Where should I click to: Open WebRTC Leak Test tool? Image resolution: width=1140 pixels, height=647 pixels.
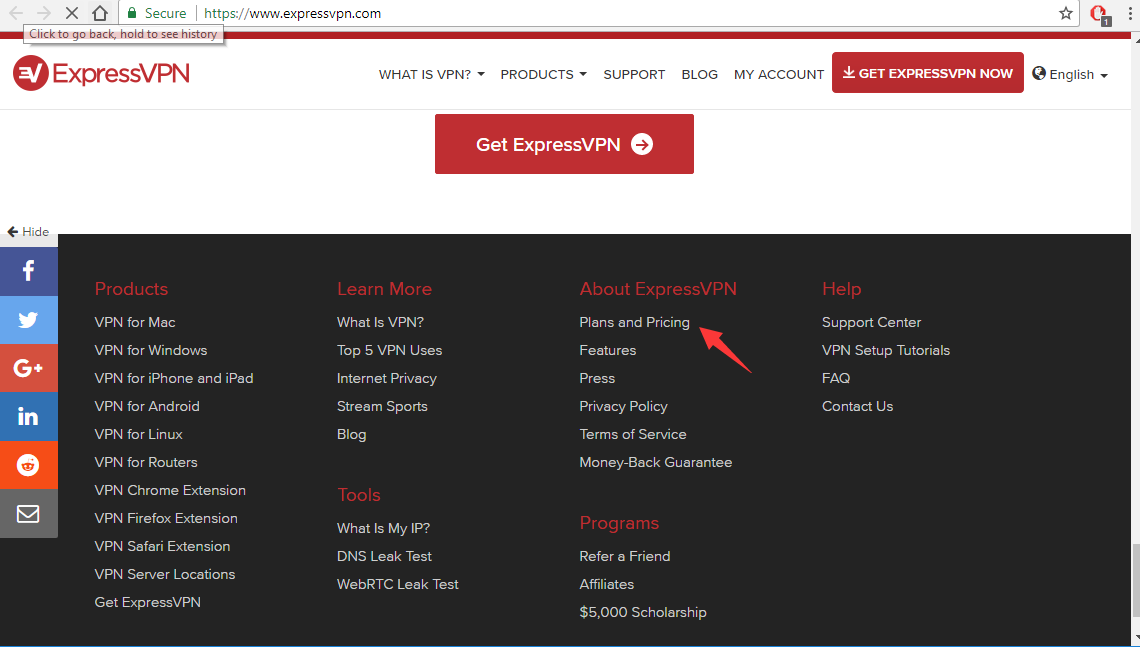point(398,584)
